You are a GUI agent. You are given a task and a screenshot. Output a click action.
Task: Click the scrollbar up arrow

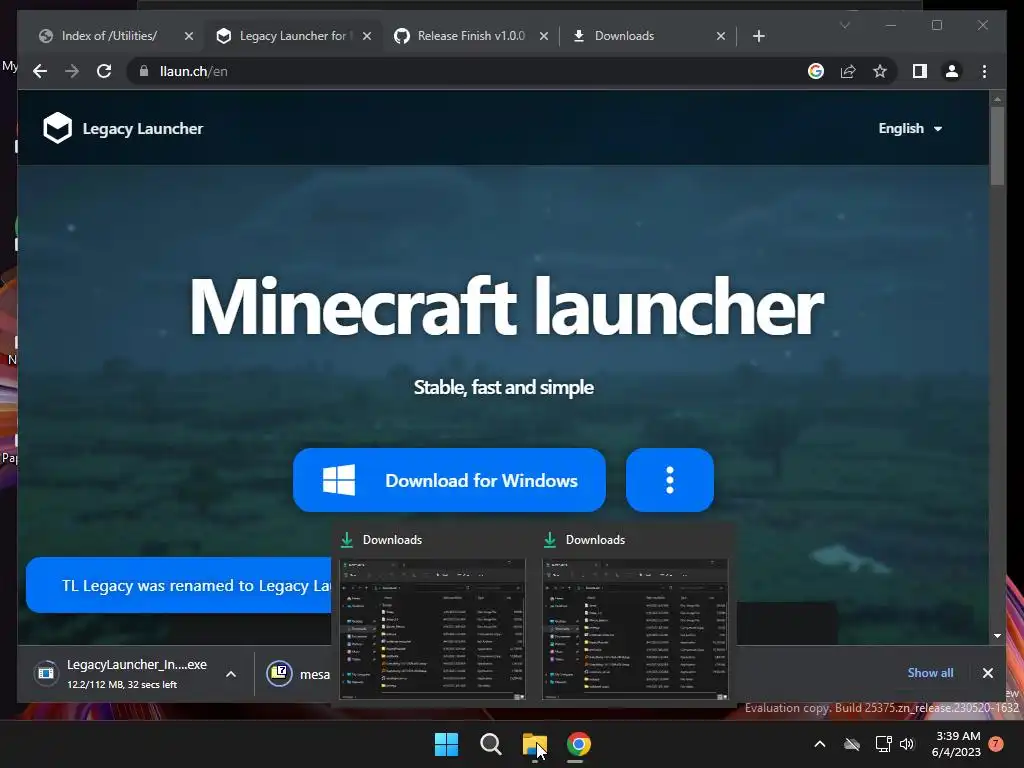pos(997,99)
